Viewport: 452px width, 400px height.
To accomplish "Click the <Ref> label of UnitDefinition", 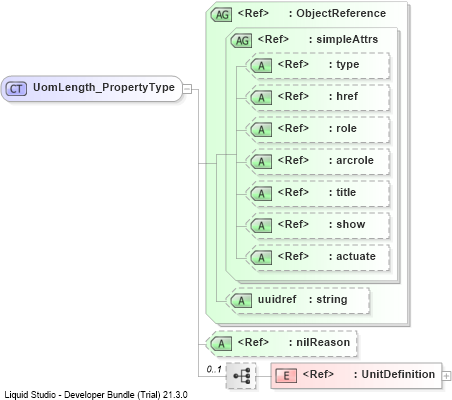I will (x=318, y=374).
